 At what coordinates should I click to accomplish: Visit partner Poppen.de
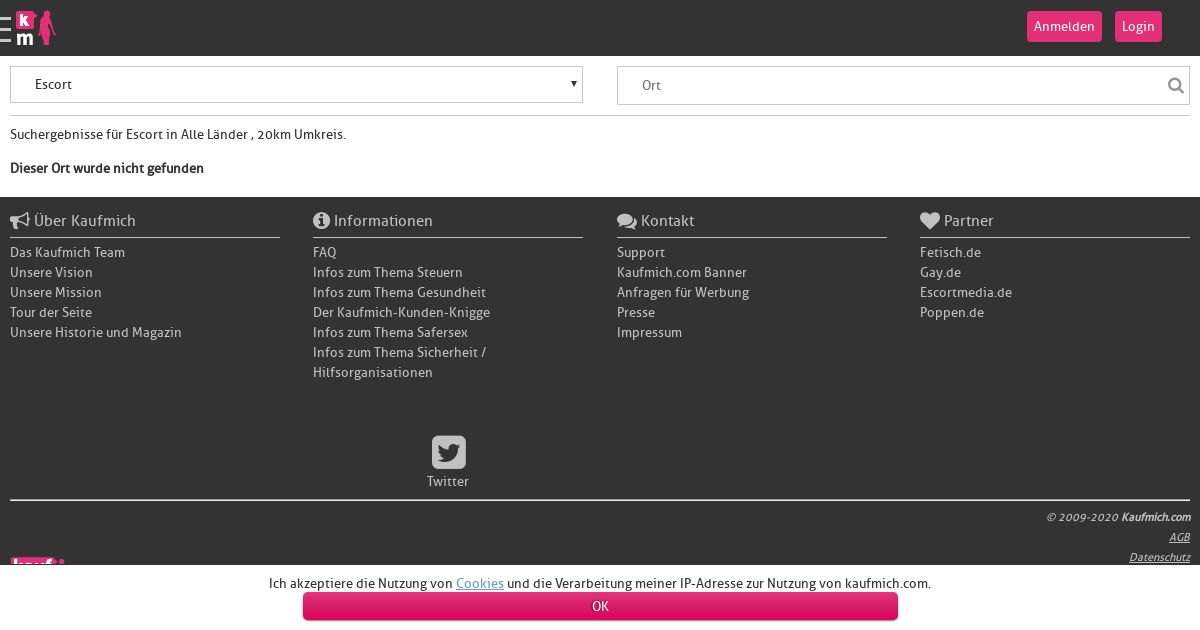pyautogui.click(x=952, y=312)
